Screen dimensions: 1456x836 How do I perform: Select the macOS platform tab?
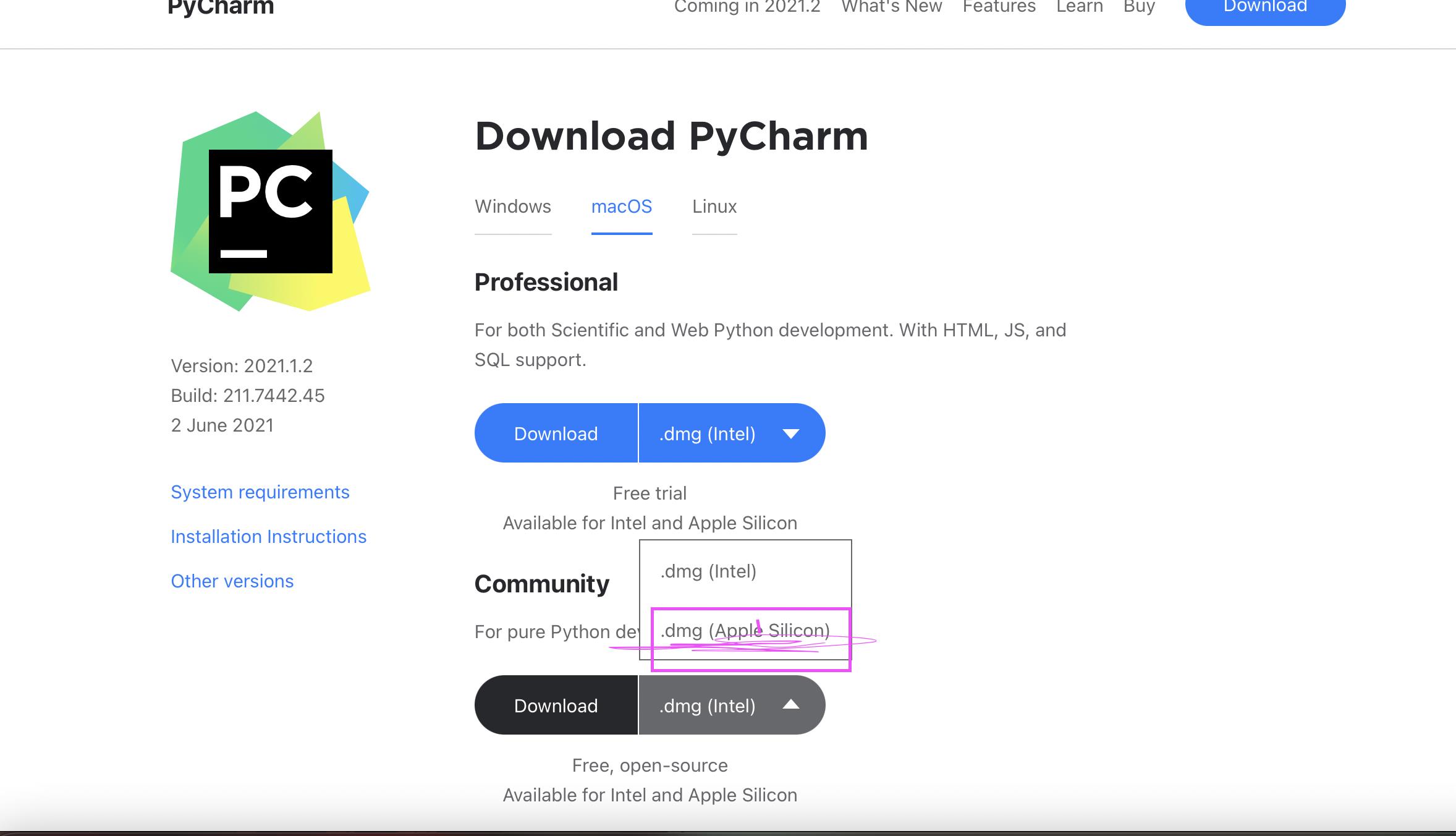pyautogui.click(x=621, y=207)
